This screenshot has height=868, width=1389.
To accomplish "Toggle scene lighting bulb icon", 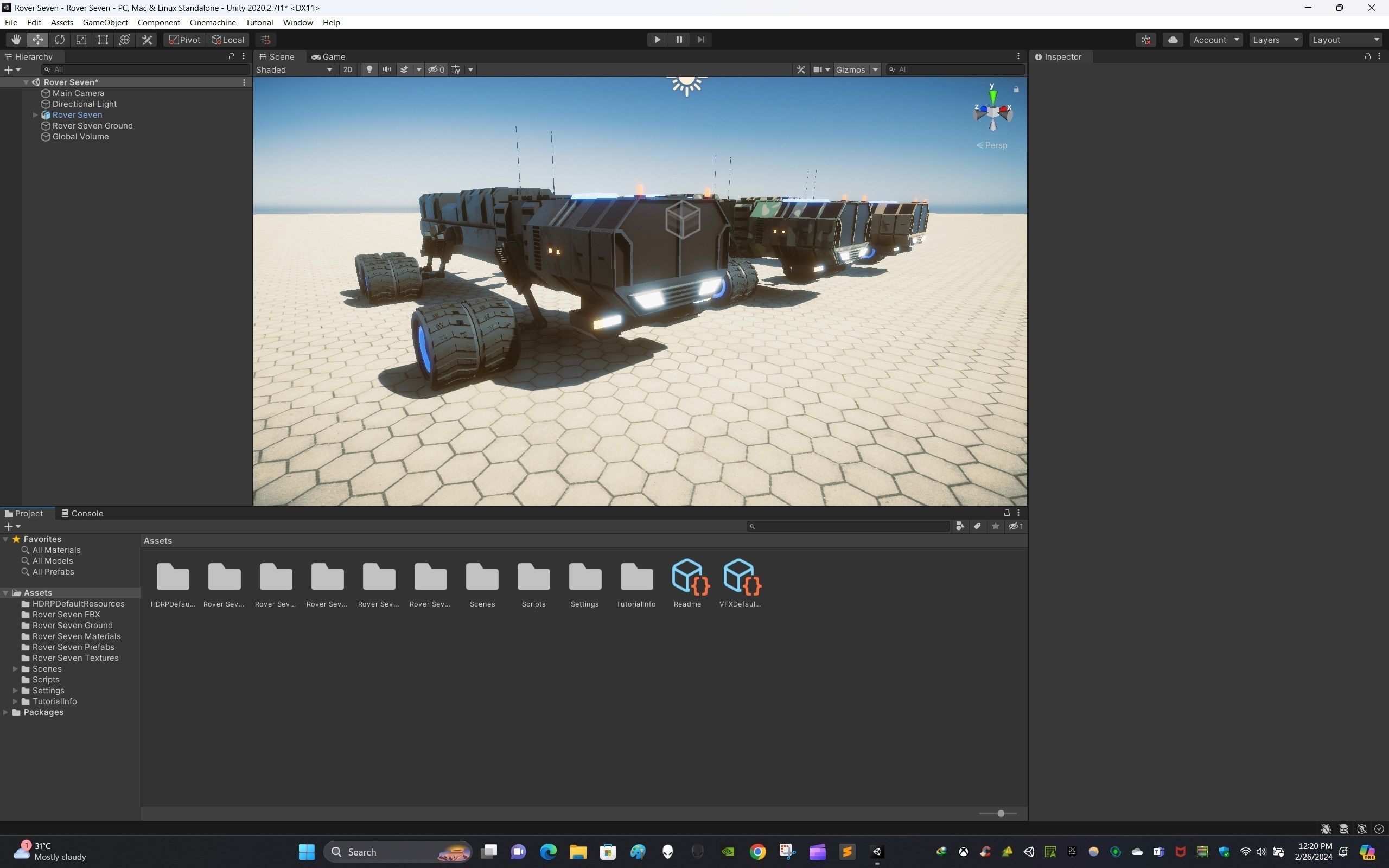I will [369, 69].
